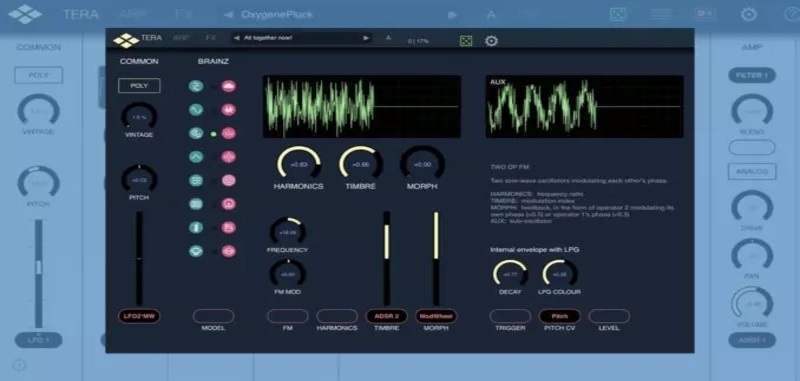Select the pink cloud-shaped Brainz model icon
The height and width of the screenshot is (381, 800).
tap(229, 86)
